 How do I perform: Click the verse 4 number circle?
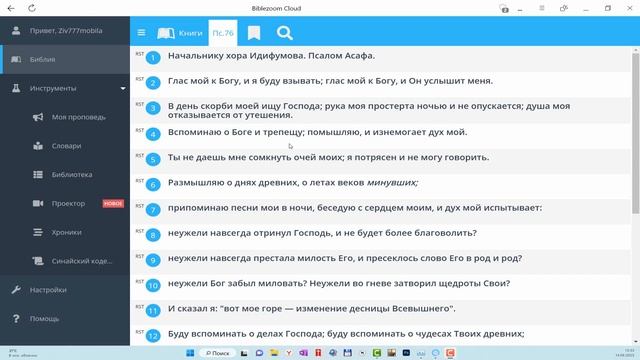pos(153,134)
